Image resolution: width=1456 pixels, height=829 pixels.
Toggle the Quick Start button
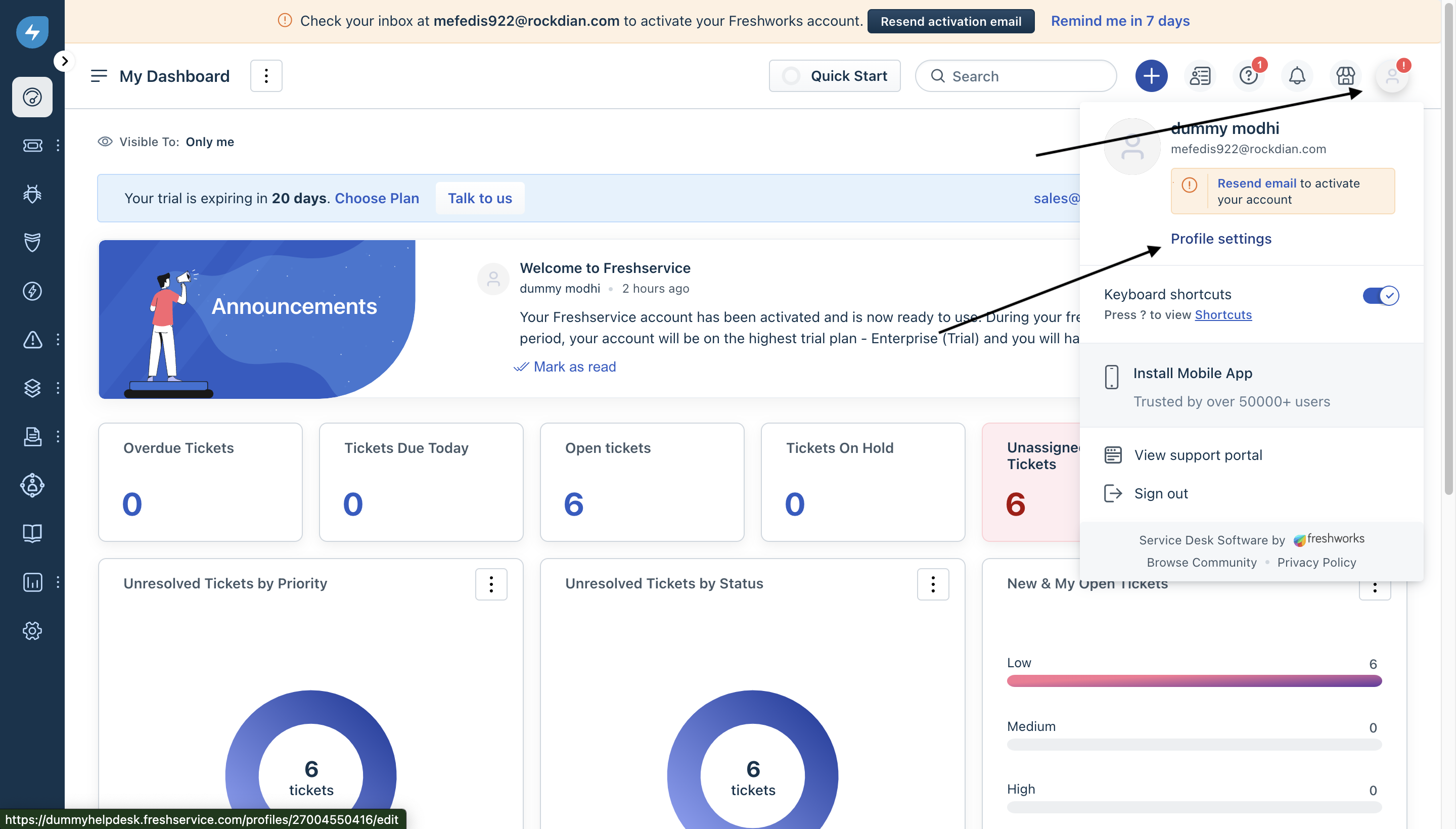(x=834, y=76)
